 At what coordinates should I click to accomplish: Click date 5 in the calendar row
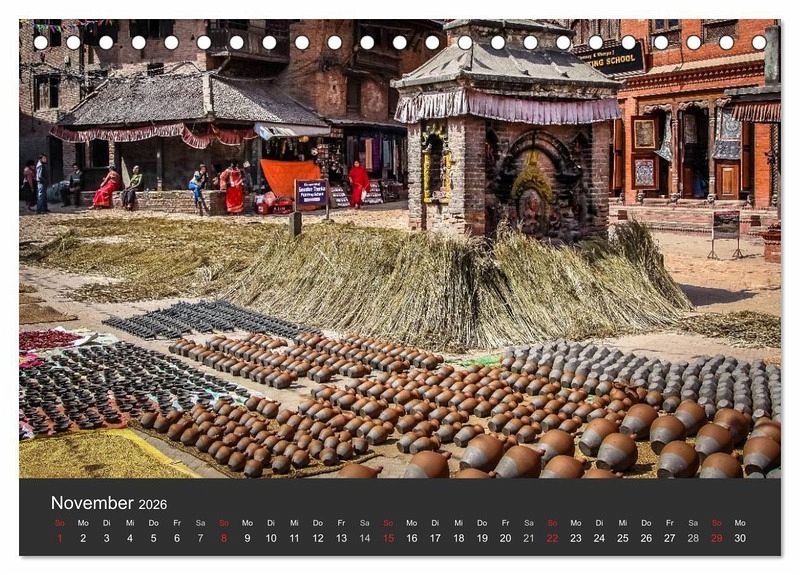[x=153, y=538]
